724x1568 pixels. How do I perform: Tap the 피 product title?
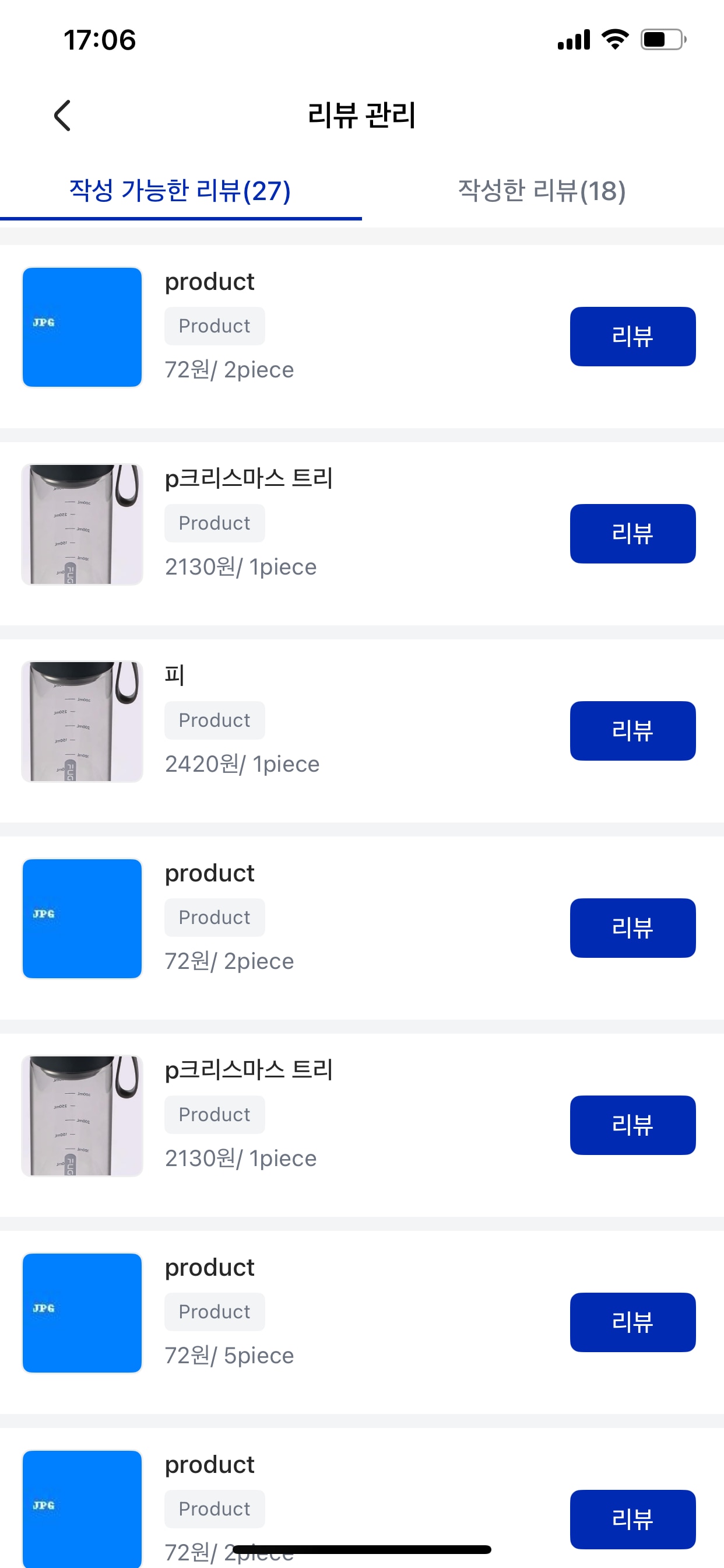click(x=175, y=675)
